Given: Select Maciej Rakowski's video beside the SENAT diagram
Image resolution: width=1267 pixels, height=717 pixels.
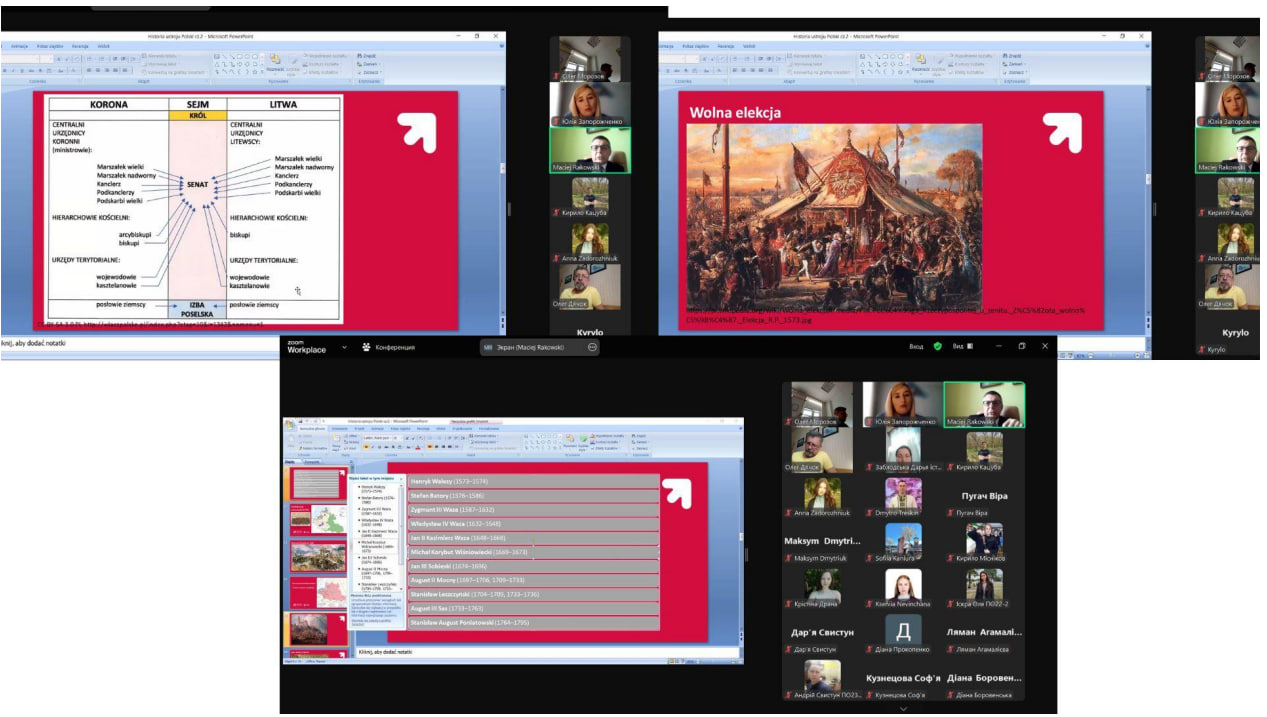Looking at the screenshot, I should [590, 151].
